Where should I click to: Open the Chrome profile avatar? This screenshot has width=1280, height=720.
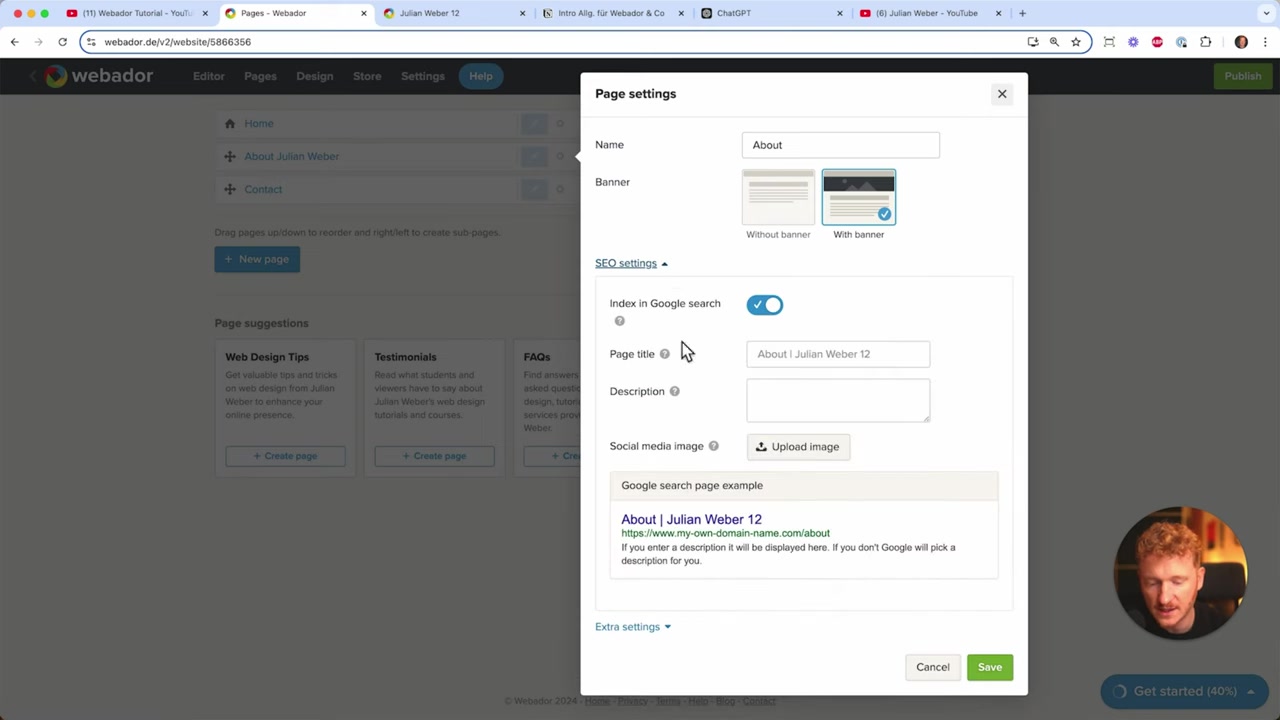click(x=1241, y=42)
